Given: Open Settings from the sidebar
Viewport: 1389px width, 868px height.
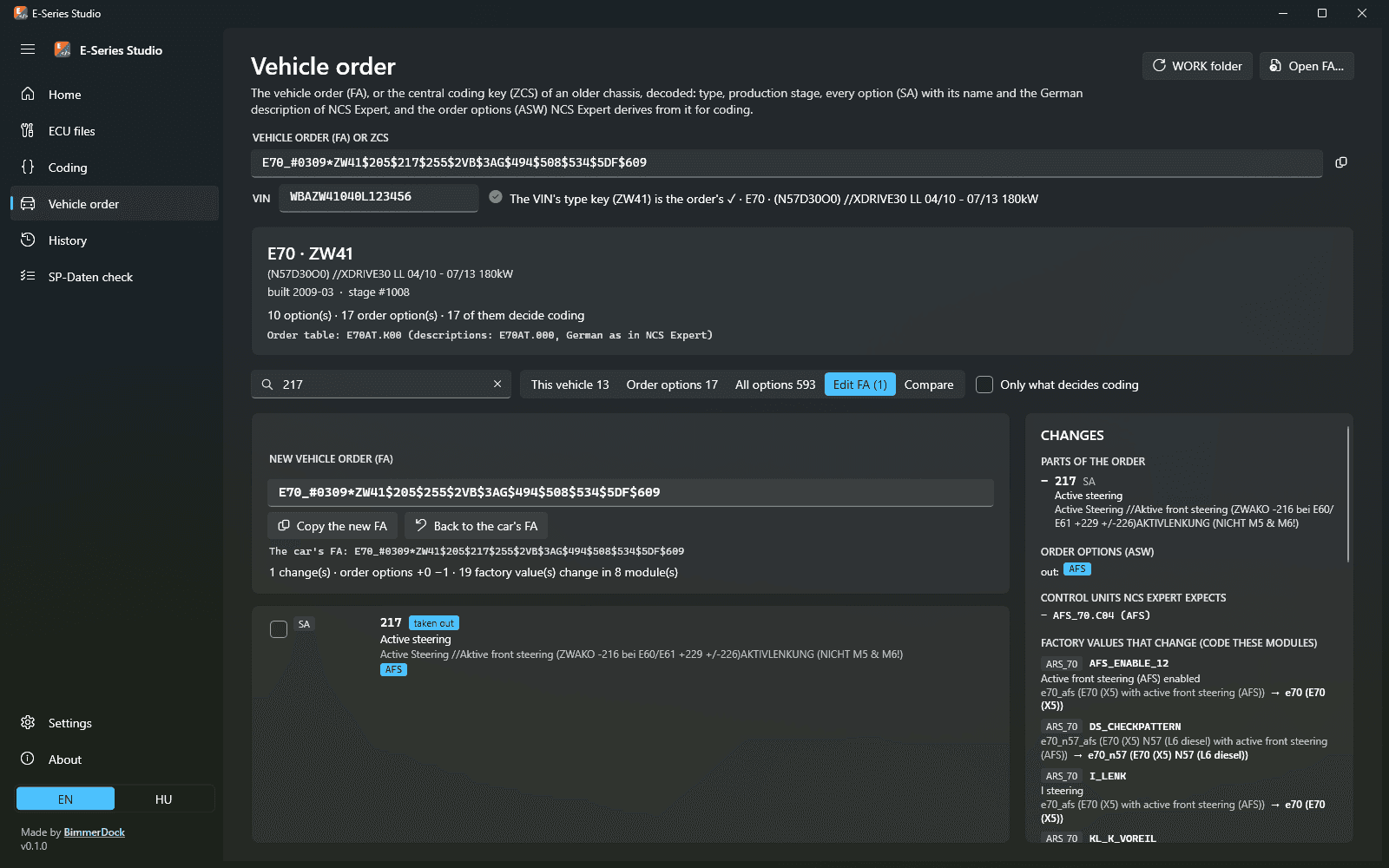Looking at the screenshot, I should [115, 723].
